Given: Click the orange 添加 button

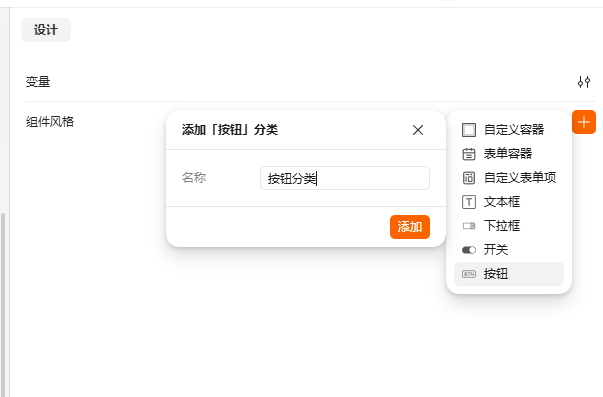Looking at the screenshot, I should 410,227.
